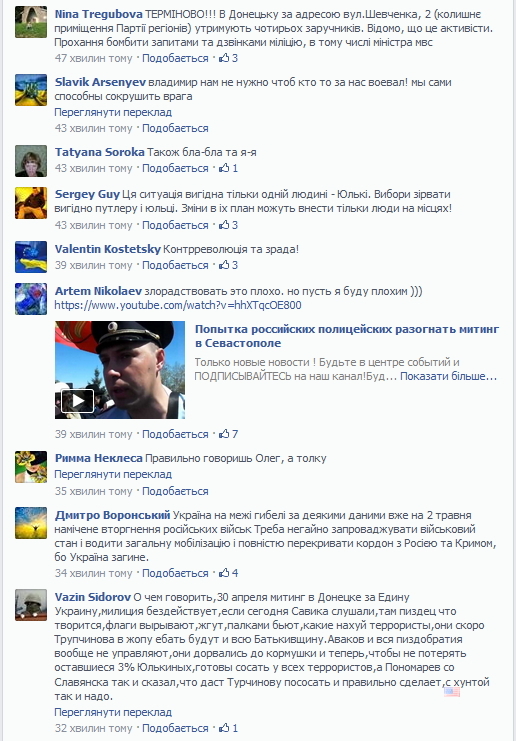Show translation of Slavik Arsenyev's comment

[x=113, y=112]
